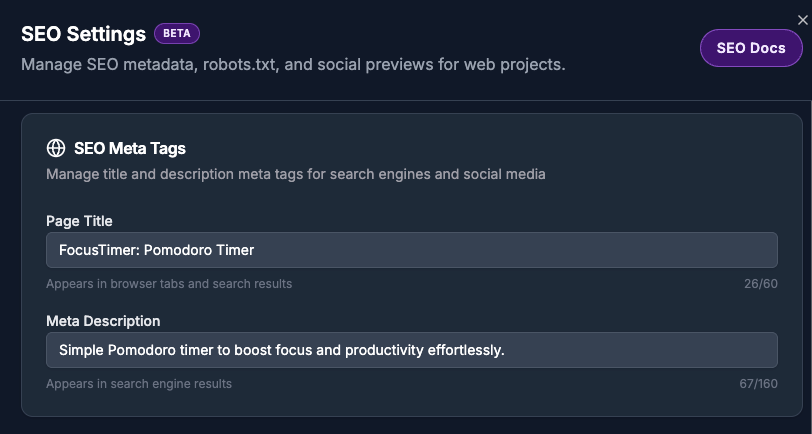Open the SEO Docs link
This screenshot has height=434, width=812.
(x=751, y=48)
